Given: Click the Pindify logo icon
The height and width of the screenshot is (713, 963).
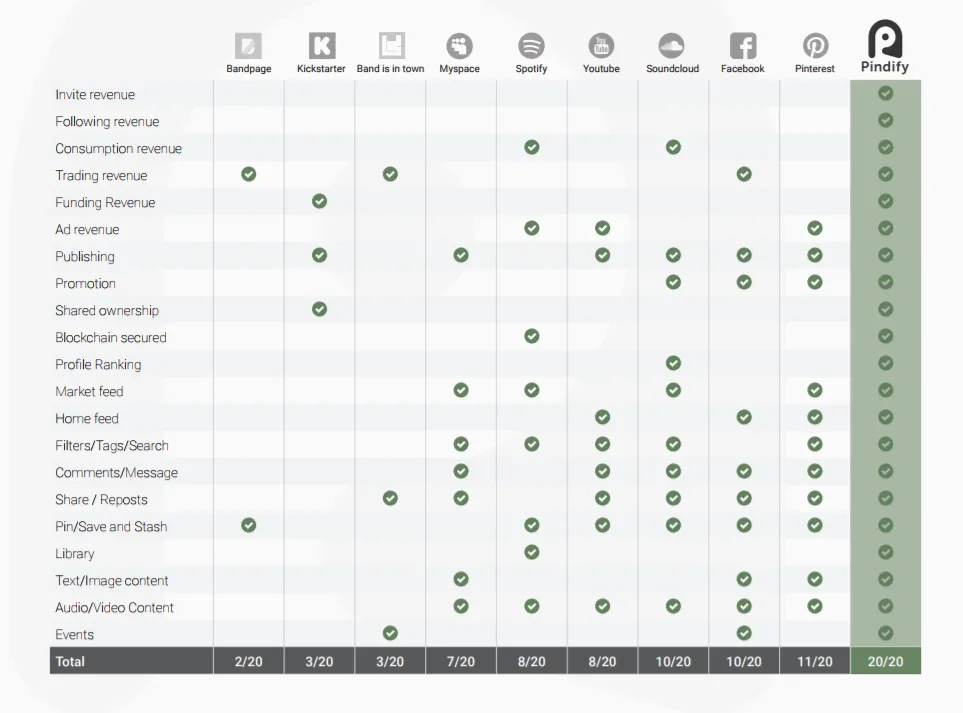Looking at the screenshot, I should point(885,39).
